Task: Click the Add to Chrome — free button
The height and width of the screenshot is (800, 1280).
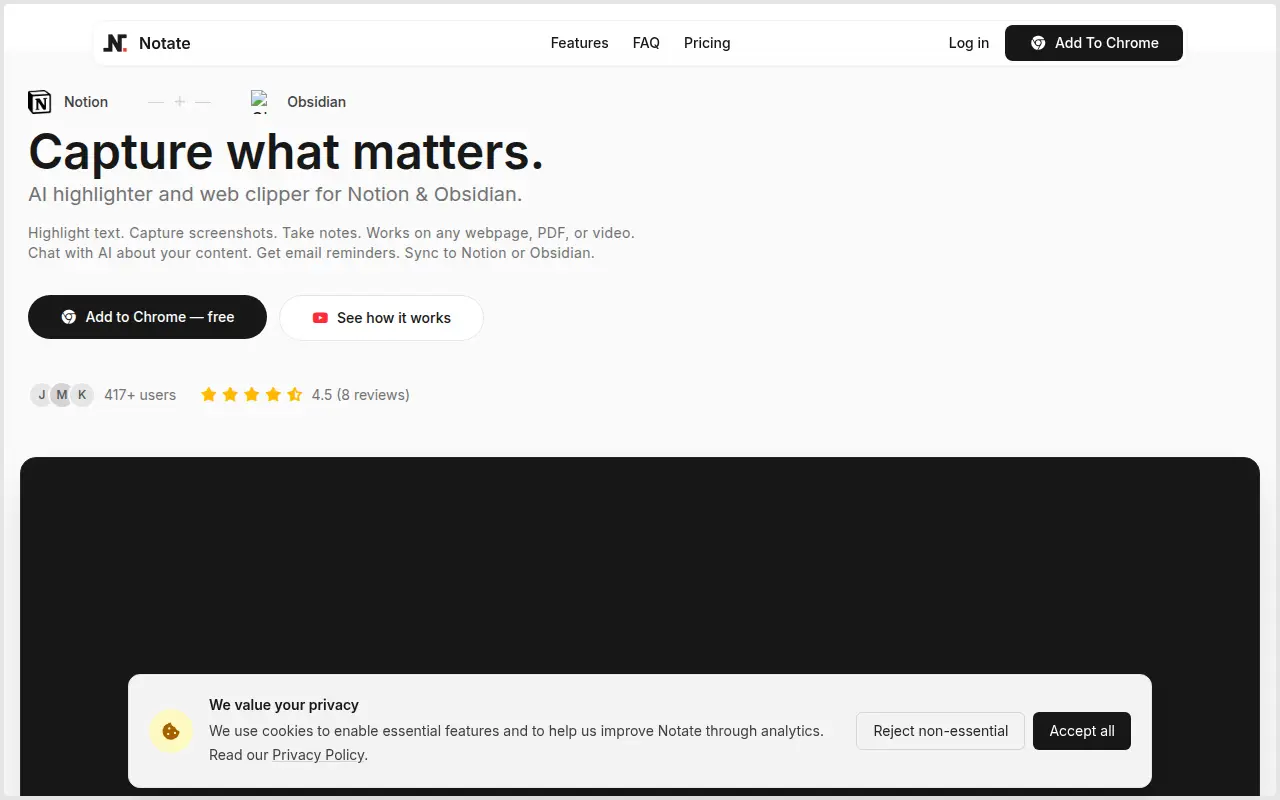Action: (147, 317)
